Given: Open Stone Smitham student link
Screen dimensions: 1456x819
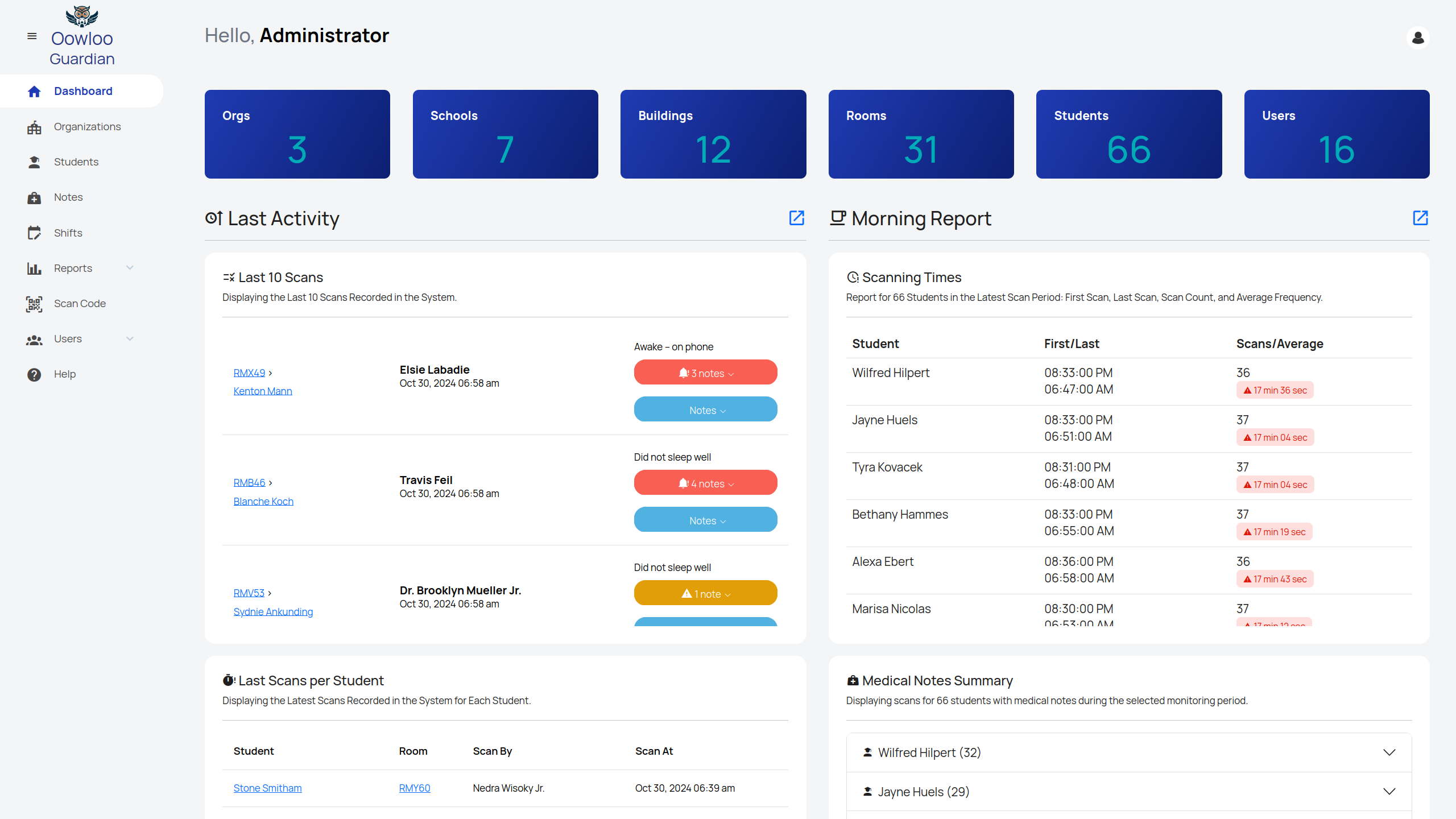Looking at the screenshot, I should pyautogui.click(x=267, y=788).
